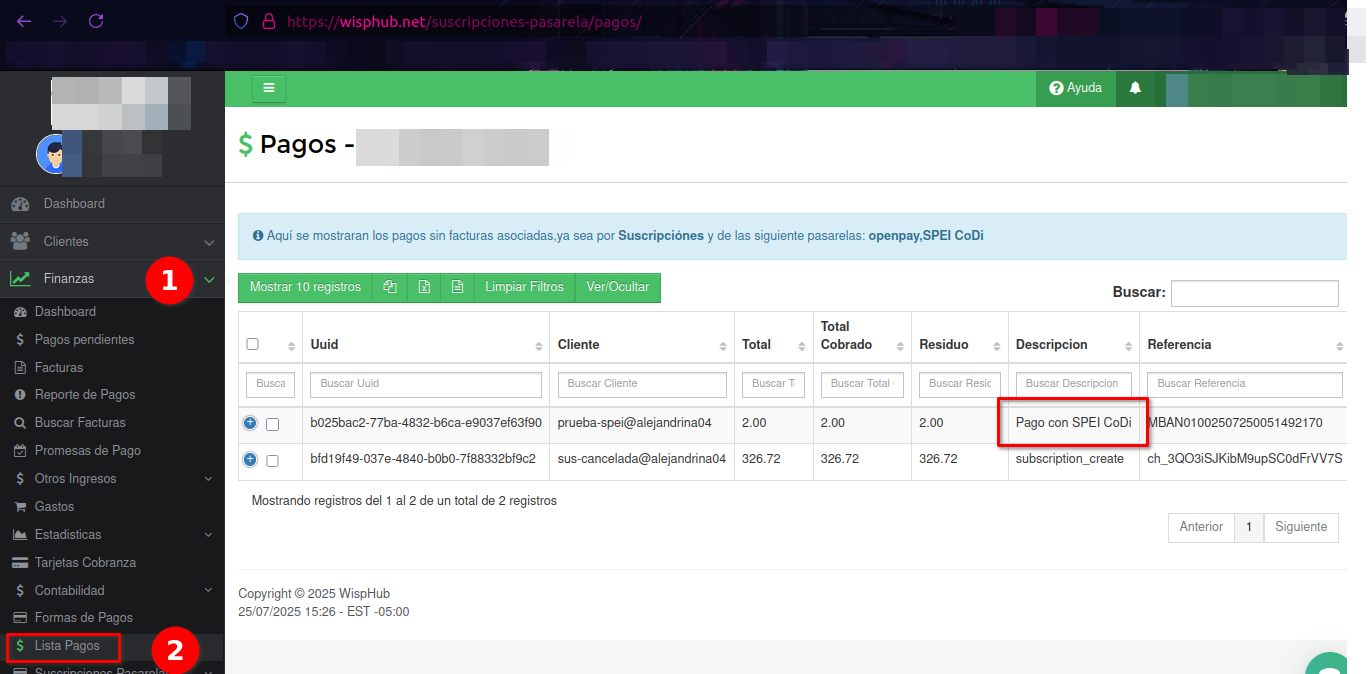
Task: Click Limpiar Filtros button
Action: (524, 287)
